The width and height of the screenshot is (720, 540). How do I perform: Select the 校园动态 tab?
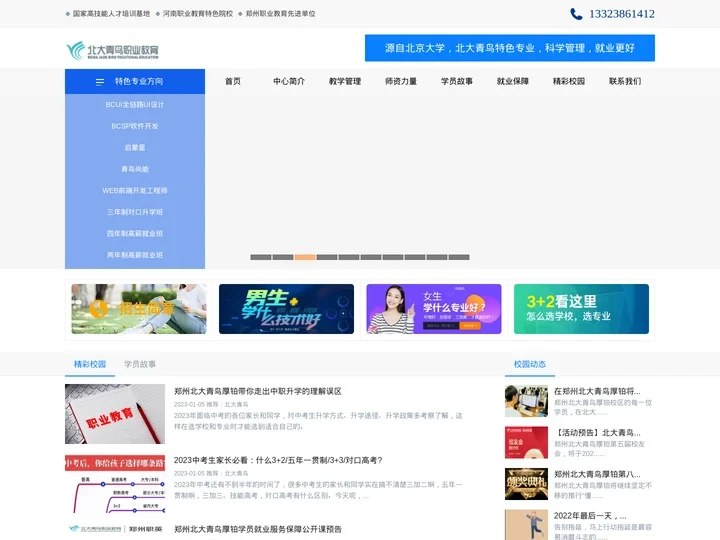[530, 364]
